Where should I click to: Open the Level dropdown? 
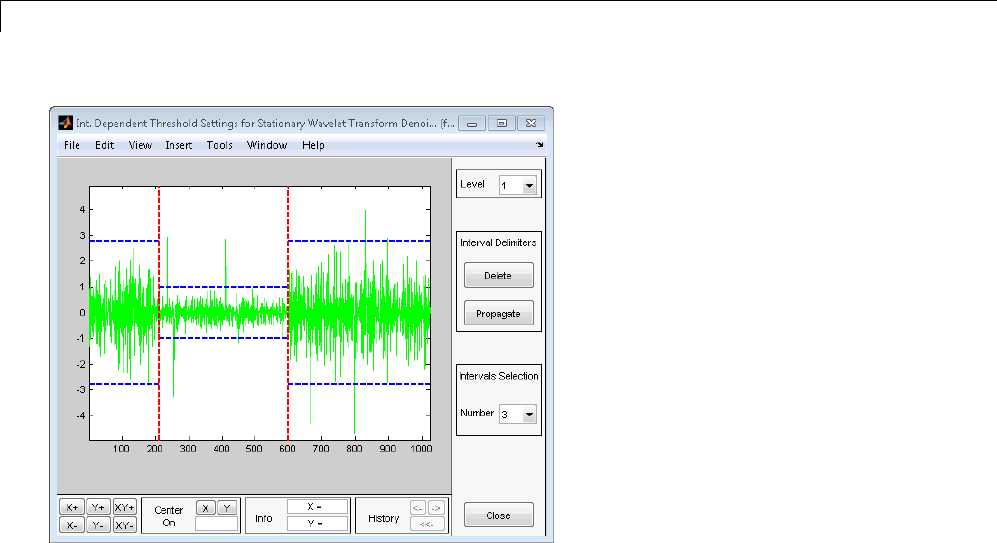coord(518,185)
